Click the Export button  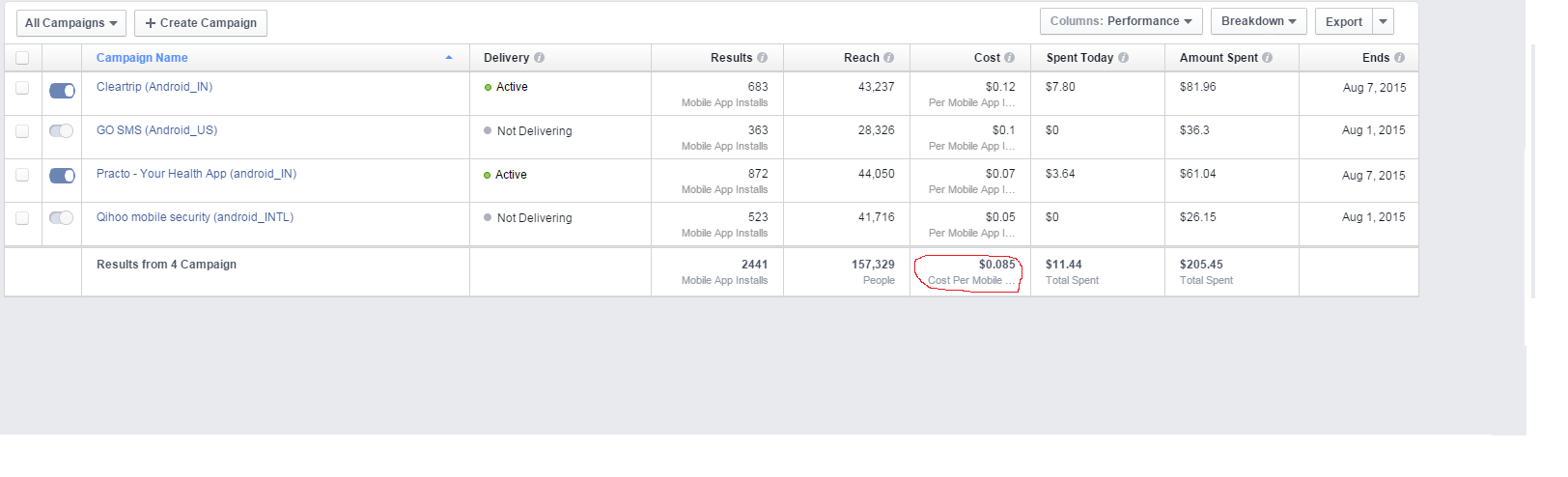(1343, 21)
